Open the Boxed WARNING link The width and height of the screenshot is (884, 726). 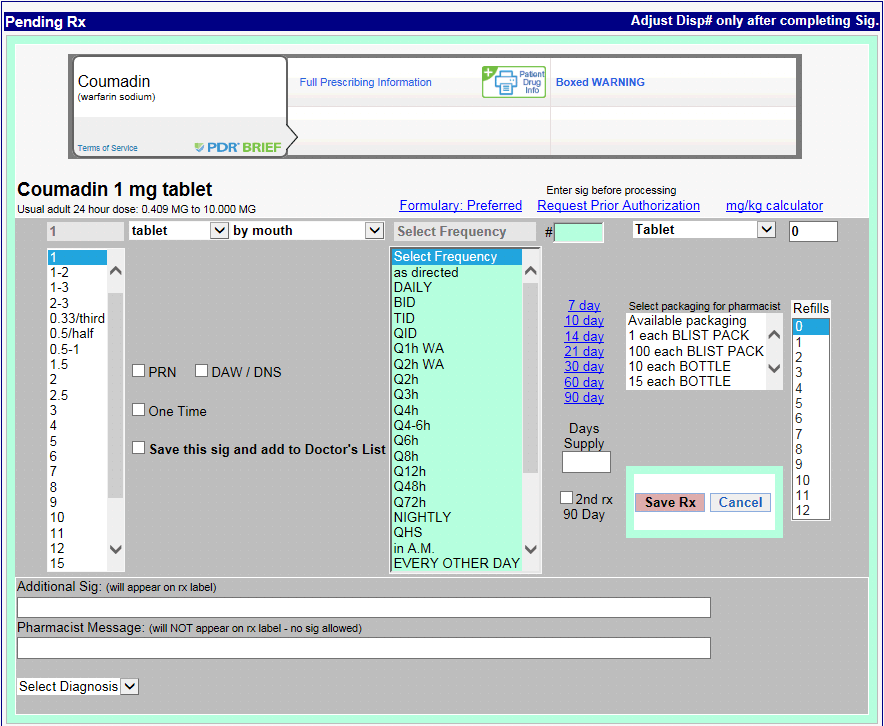click(x=600, y=82)
